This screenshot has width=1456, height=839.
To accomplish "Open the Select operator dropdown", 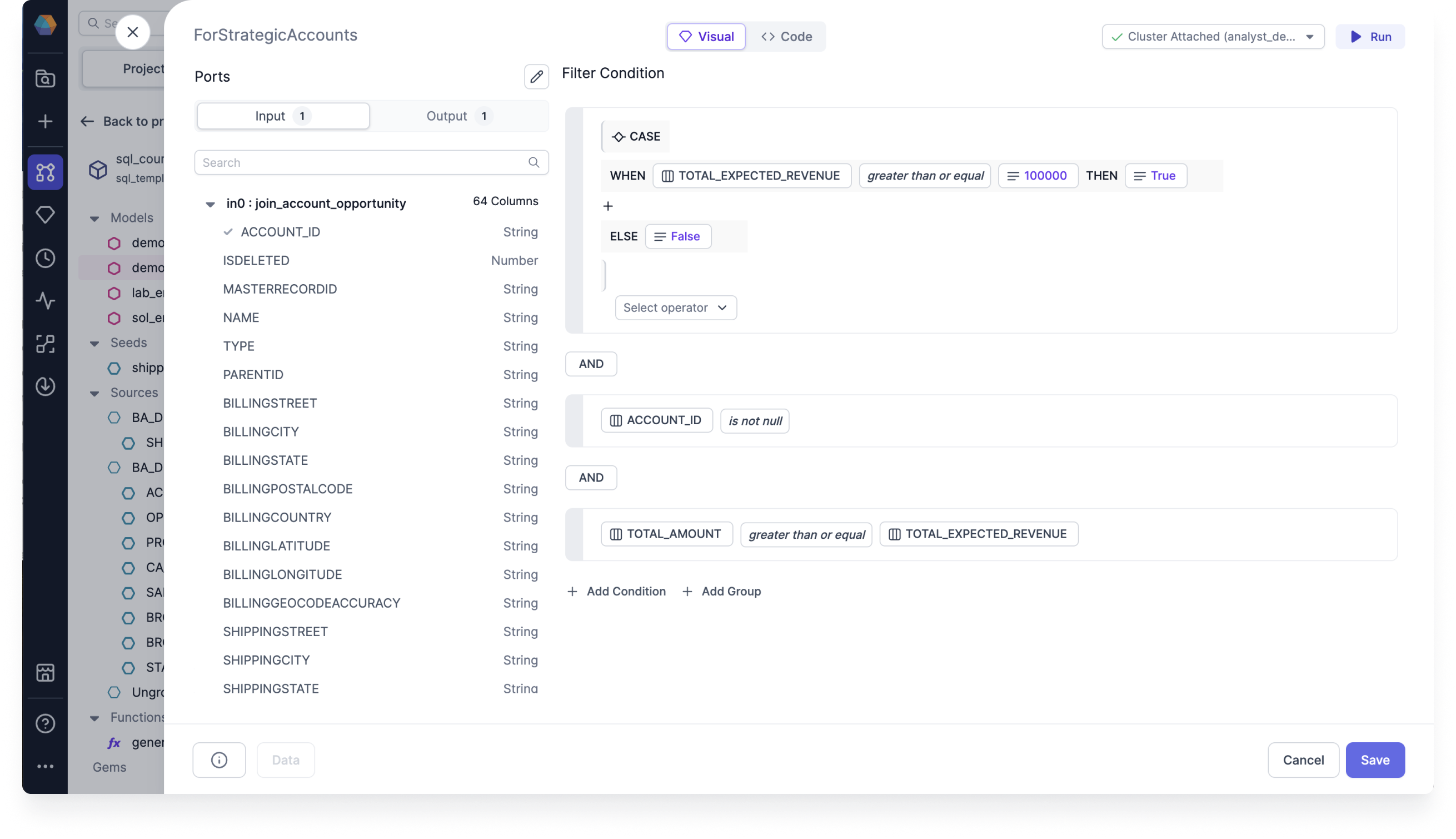I will click(x=674, y=307).
